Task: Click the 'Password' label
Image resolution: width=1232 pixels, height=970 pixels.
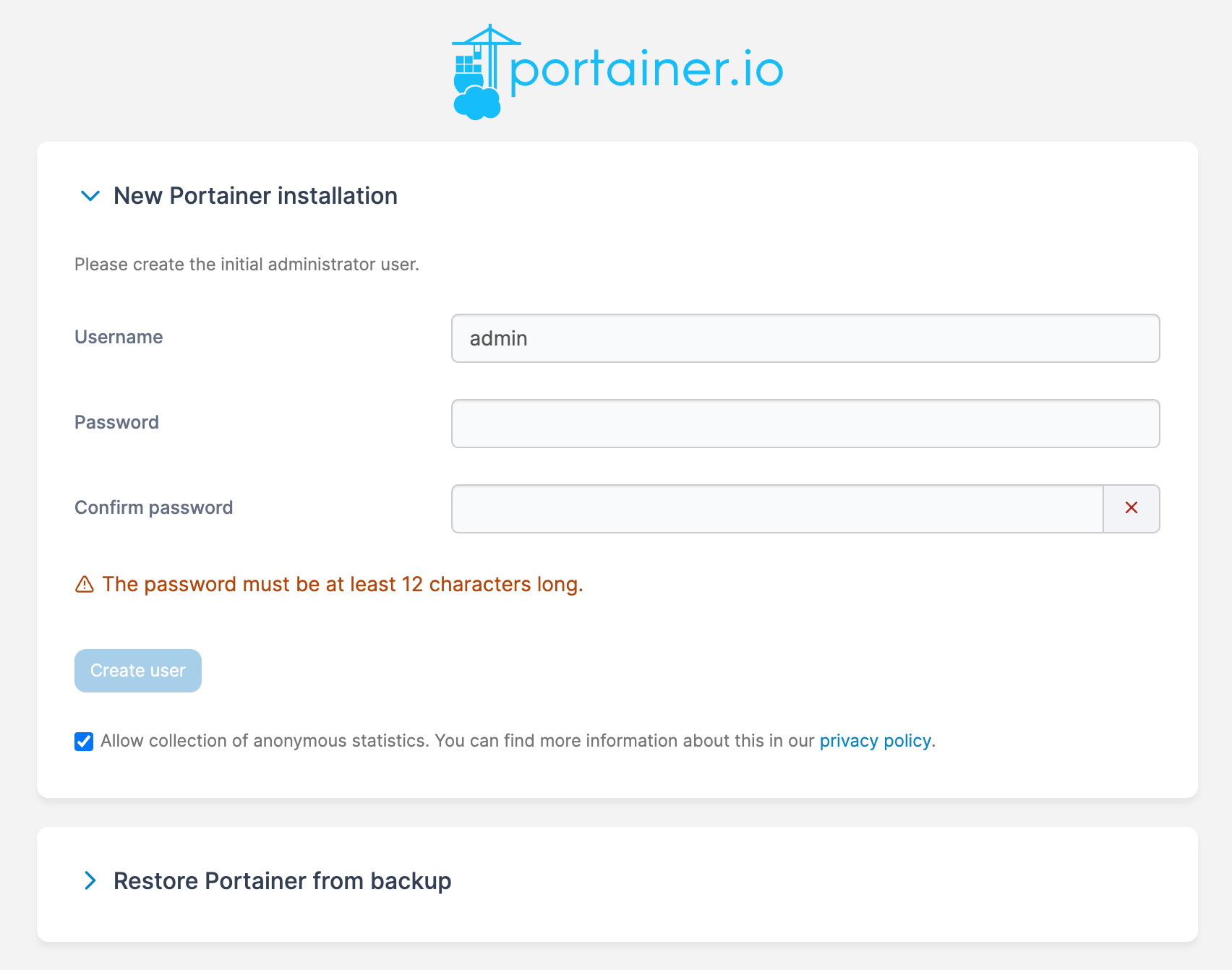Action: pyautogui.click(x=116, y=422)
